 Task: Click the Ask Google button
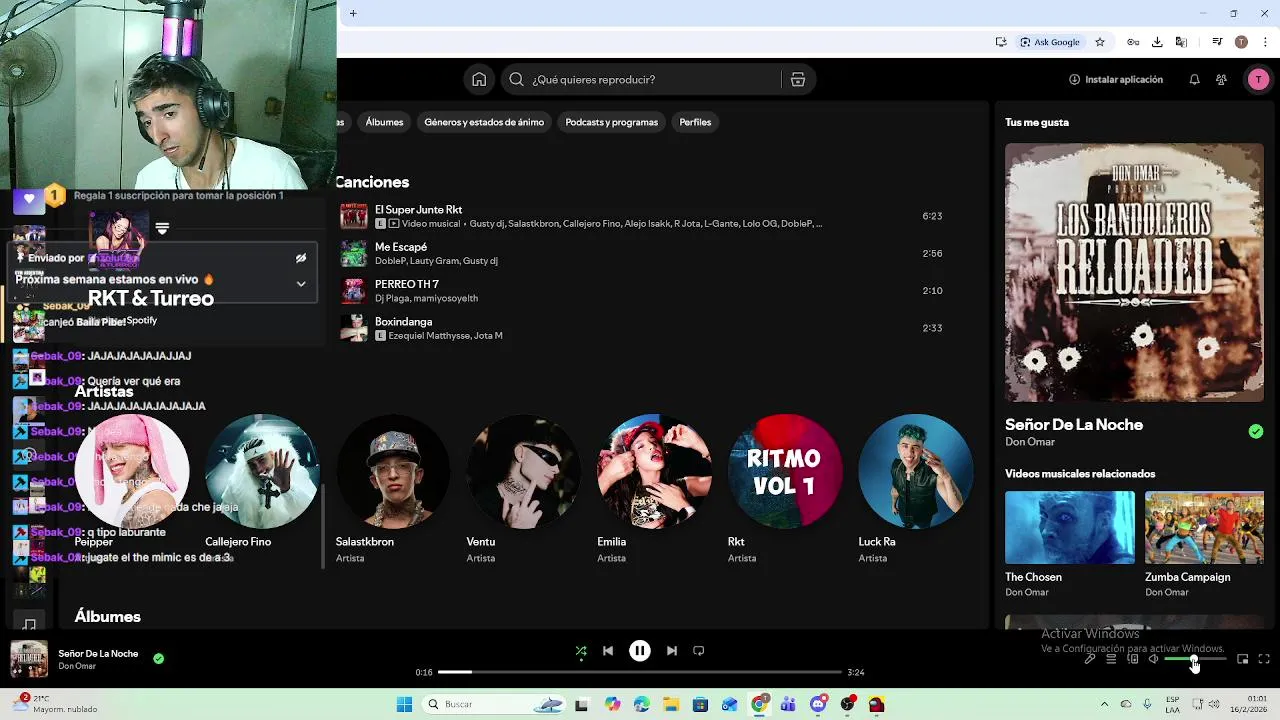[x=1050, y=42]
